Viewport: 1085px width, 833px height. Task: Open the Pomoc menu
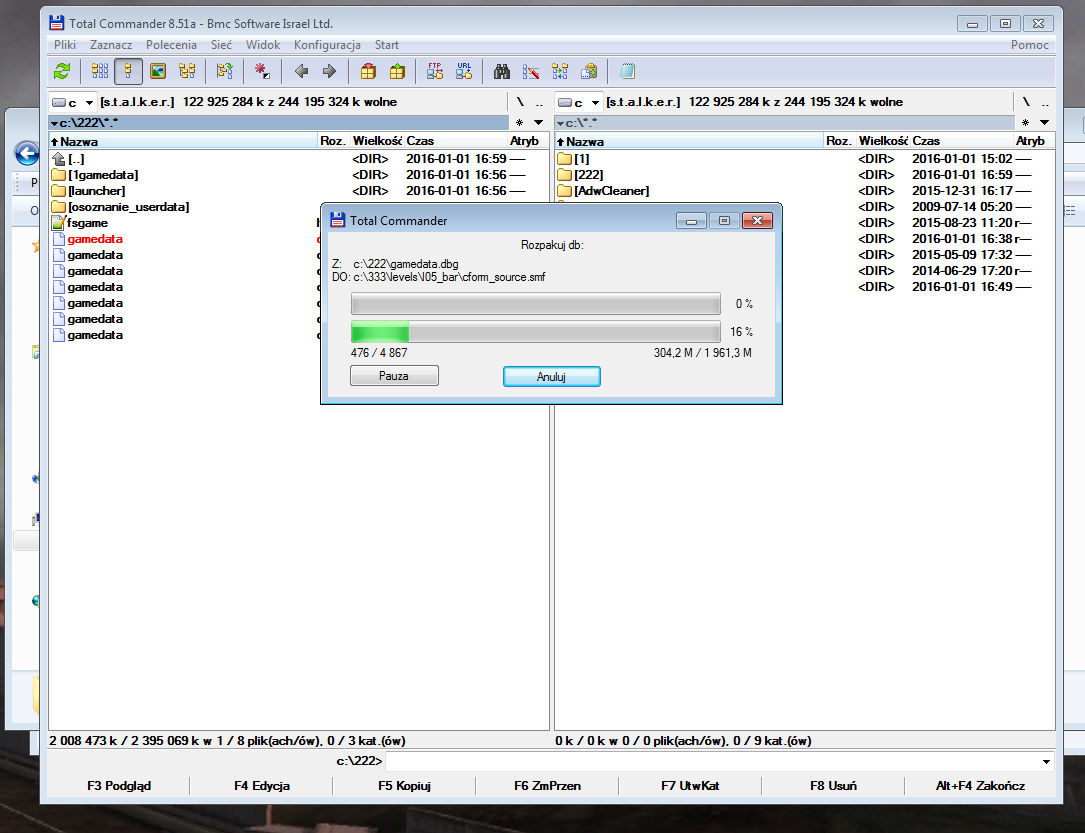click(1030, 45)
